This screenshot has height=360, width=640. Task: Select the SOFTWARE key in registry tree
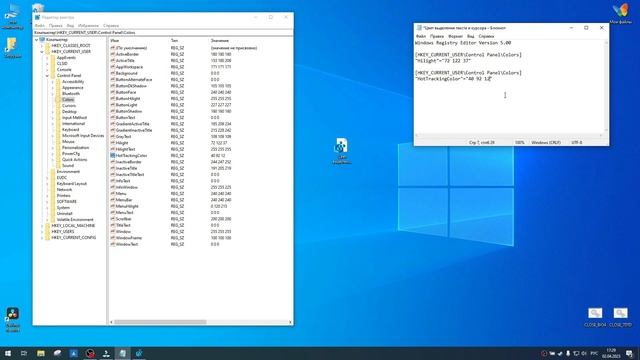[x=67, y=202]
